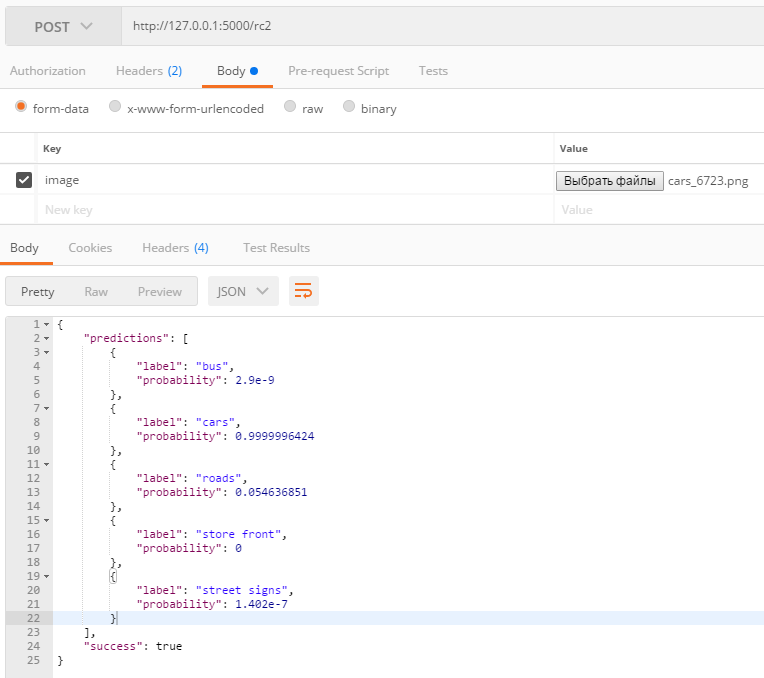
Task: Select the raw body option
Action: [290, 107]
